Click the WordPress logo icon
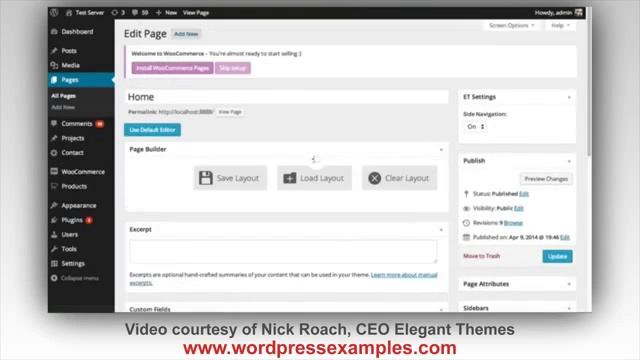Screen dimensions: 640x360 point(54,13)
